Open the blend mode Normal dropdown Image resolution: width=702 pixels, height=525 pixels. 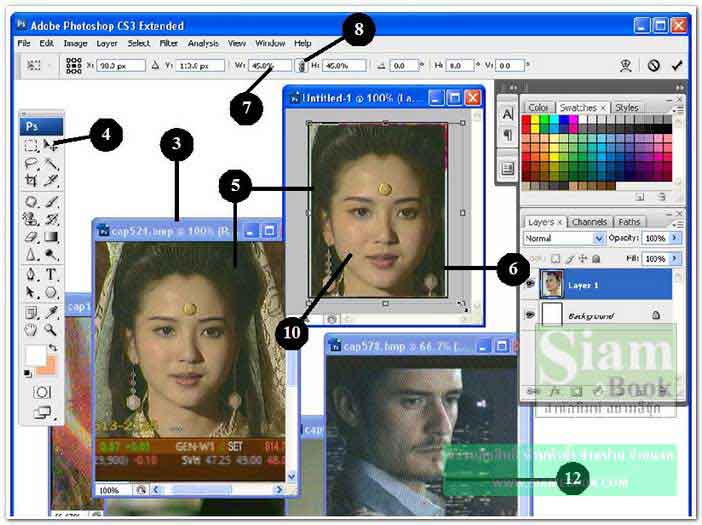click(599, 239)
